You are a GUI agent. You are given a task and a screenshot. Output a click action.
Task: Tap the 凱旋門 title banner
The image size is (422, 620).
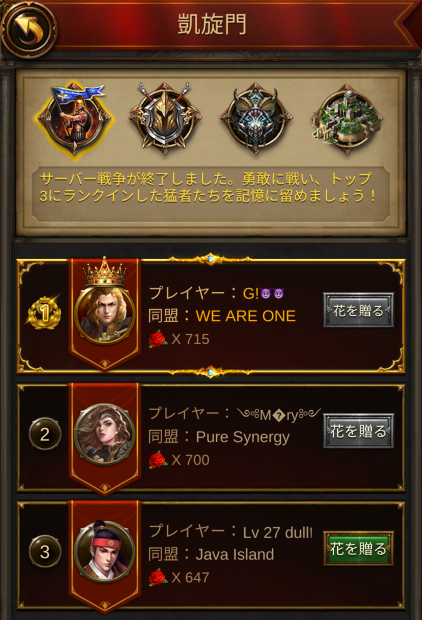coord(212,25)
